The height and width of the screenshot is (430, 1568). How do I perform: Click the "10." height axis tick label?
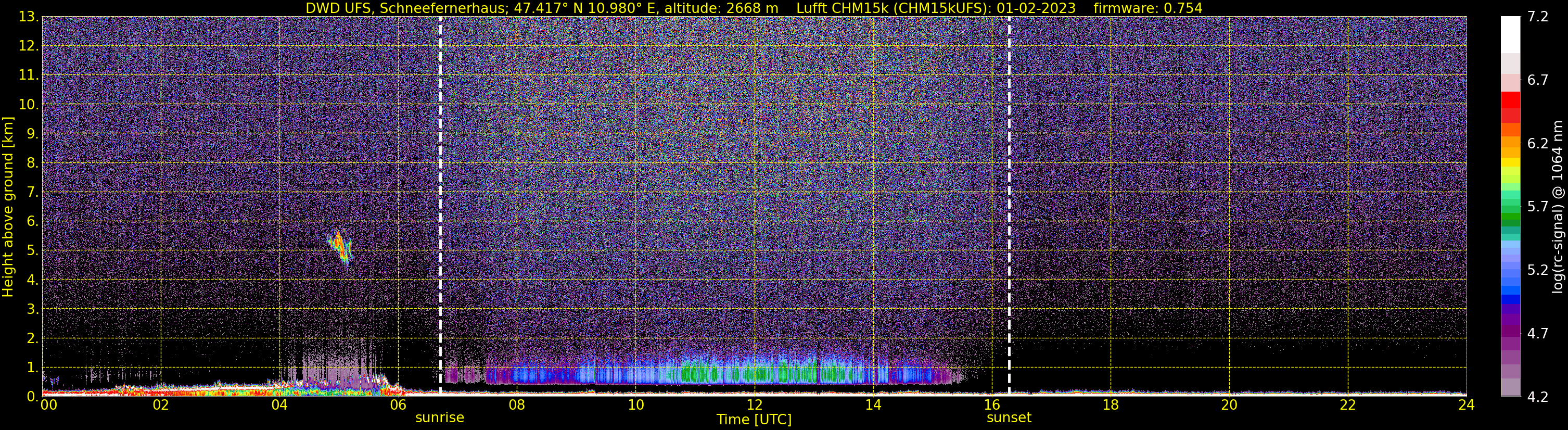[x=28, y=104]
